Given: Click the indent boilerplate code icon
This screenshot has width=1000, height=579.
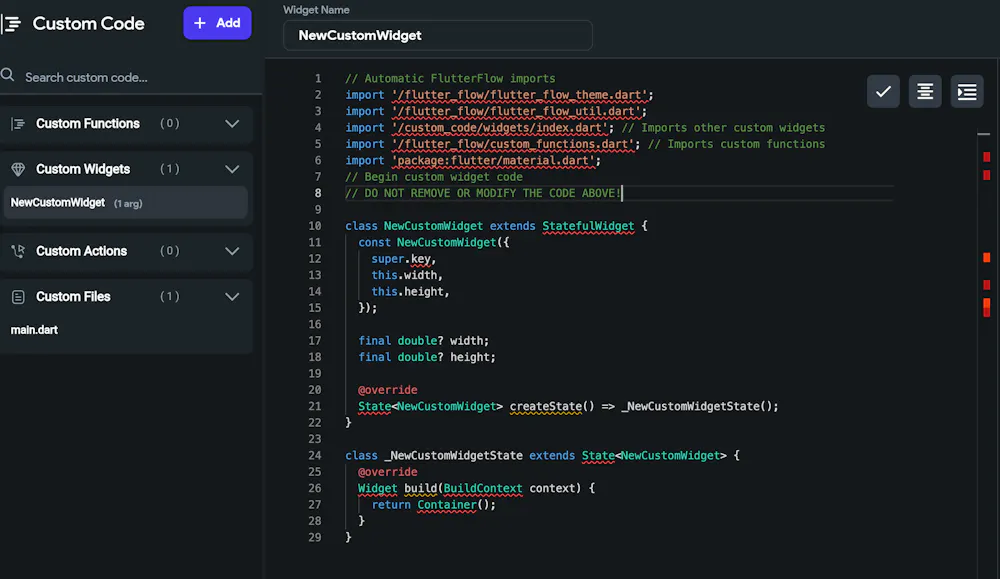Looking at the screenshot, I should click(x=967, y=91).
